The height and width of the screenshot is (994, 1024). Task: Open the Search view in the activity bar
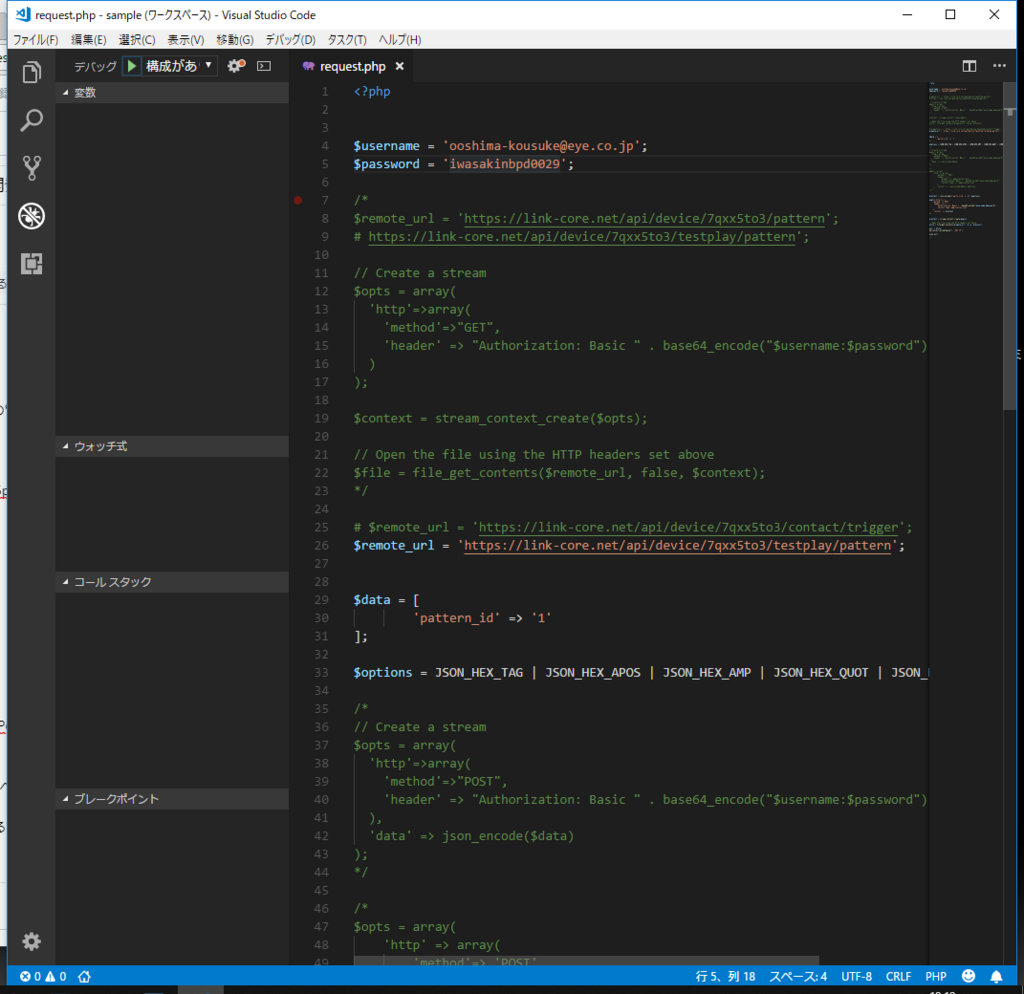click(31, 120)
